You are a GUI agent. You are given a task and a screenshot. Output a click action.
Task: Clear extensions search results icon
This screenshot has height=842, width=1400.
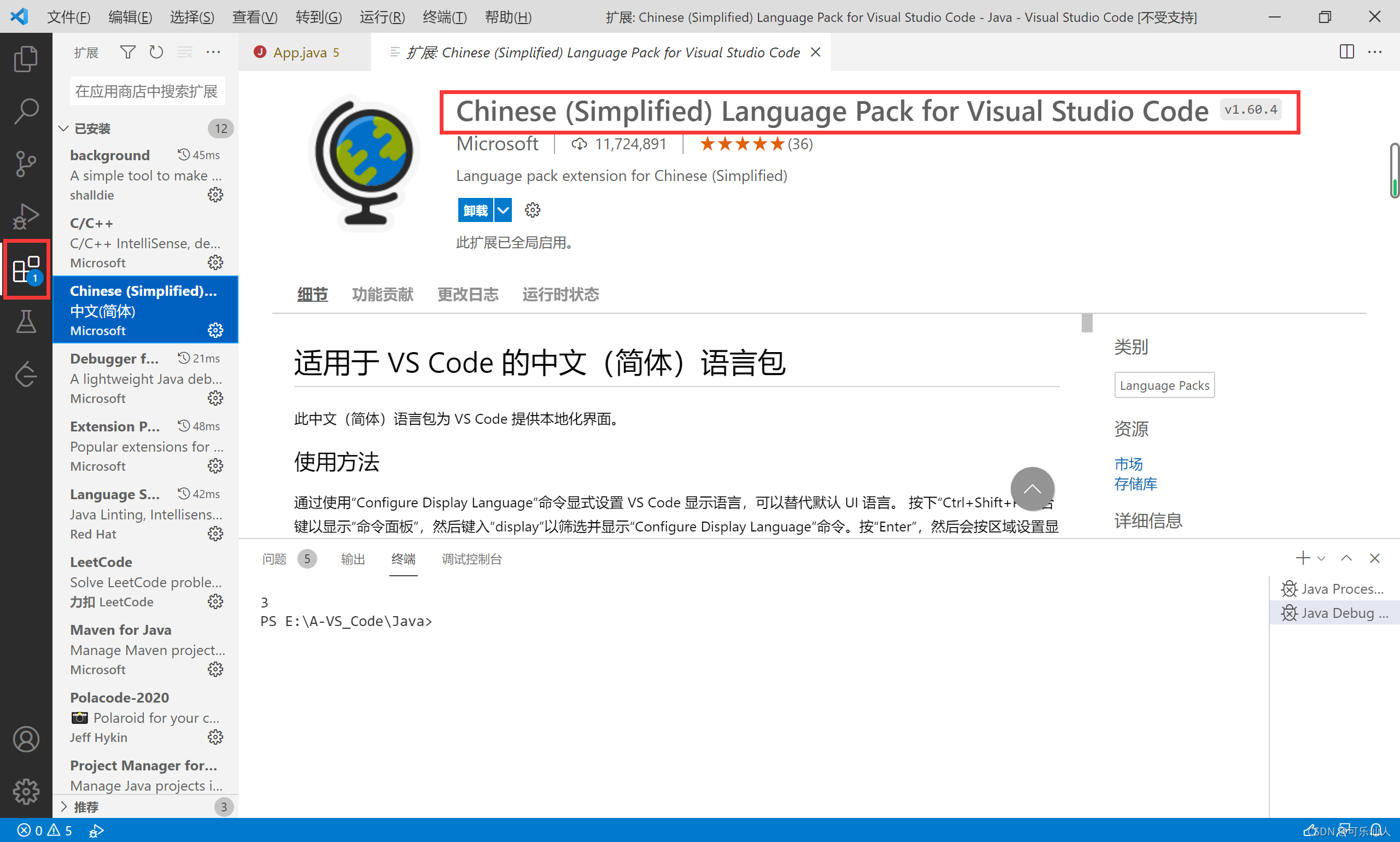(x=184, y=53)
